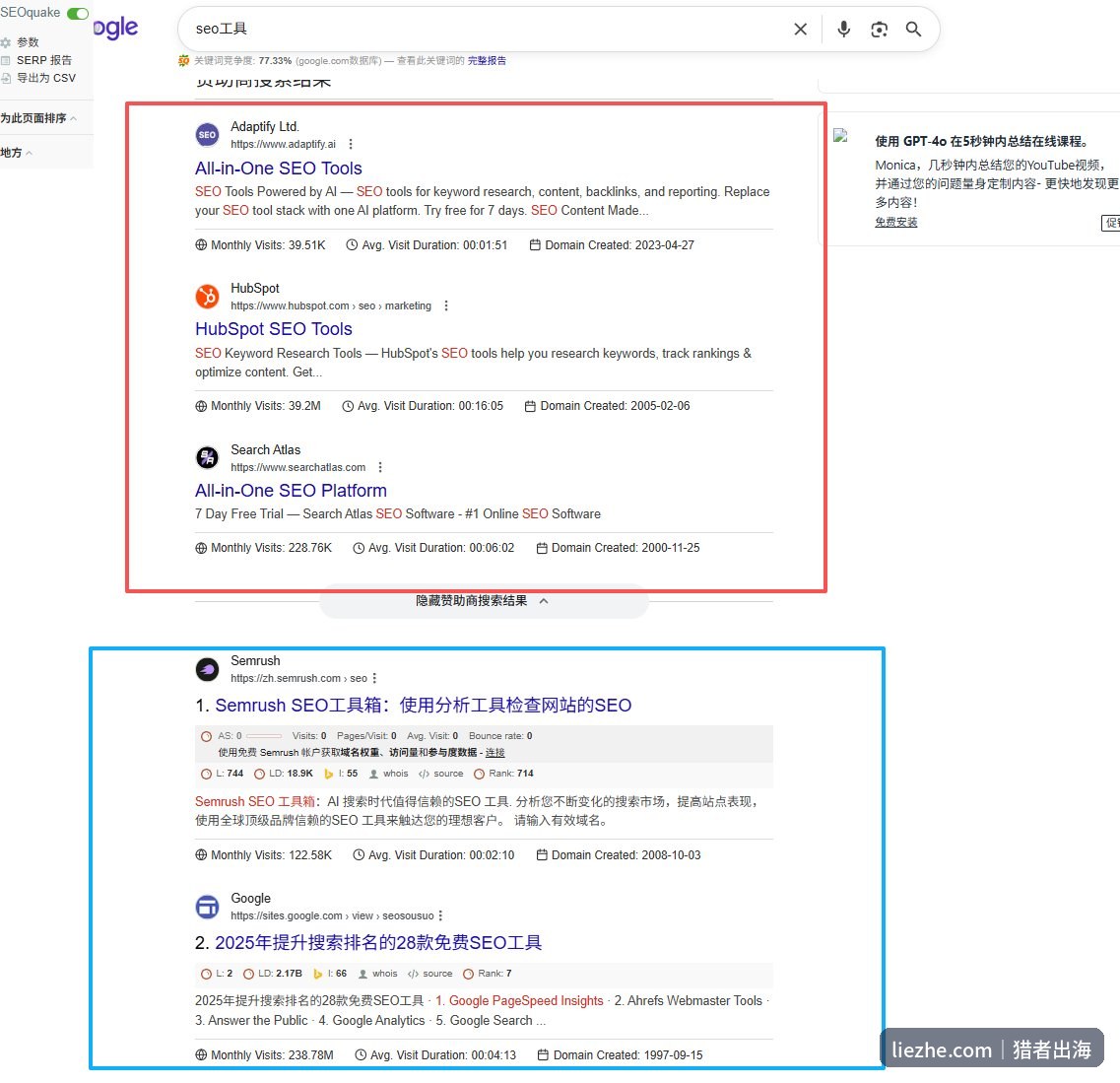Image resolution: width=1120 pixels, height=1083 pixels.
Task: Open All-in-One SEO Platform link
Action: pyautogui.click(x=291, y=491)
